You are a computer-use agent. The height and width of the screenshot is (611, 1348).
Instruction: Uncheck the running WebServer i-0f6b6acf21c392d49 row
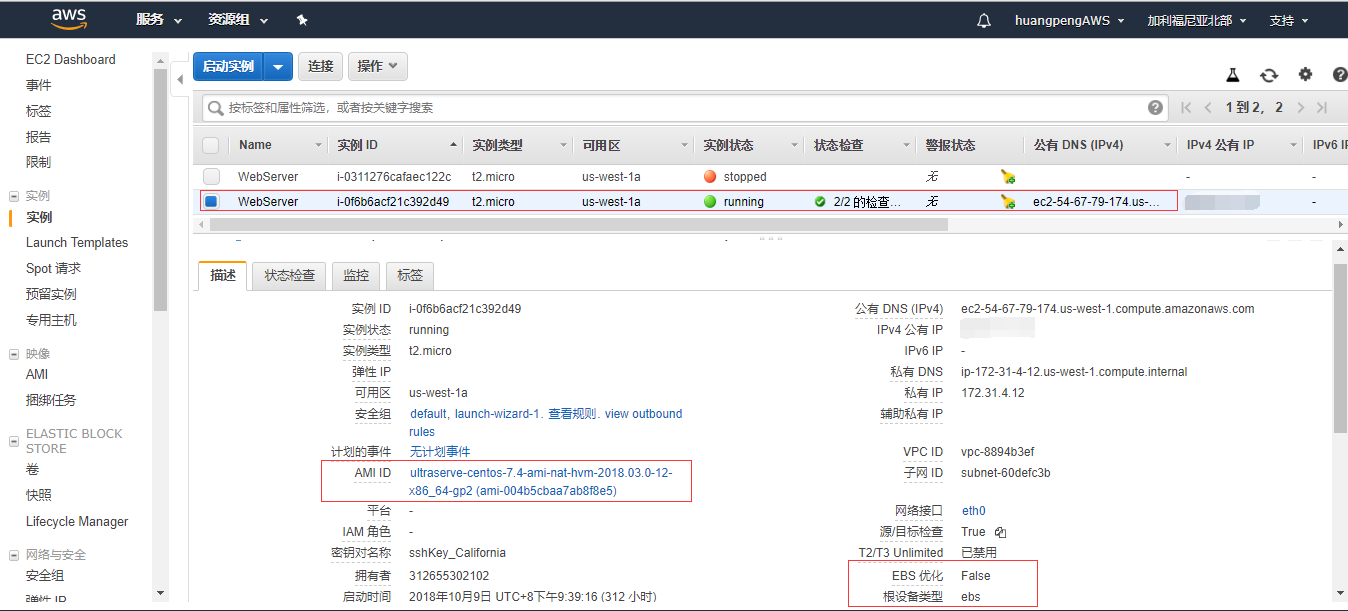click(211, 202)
